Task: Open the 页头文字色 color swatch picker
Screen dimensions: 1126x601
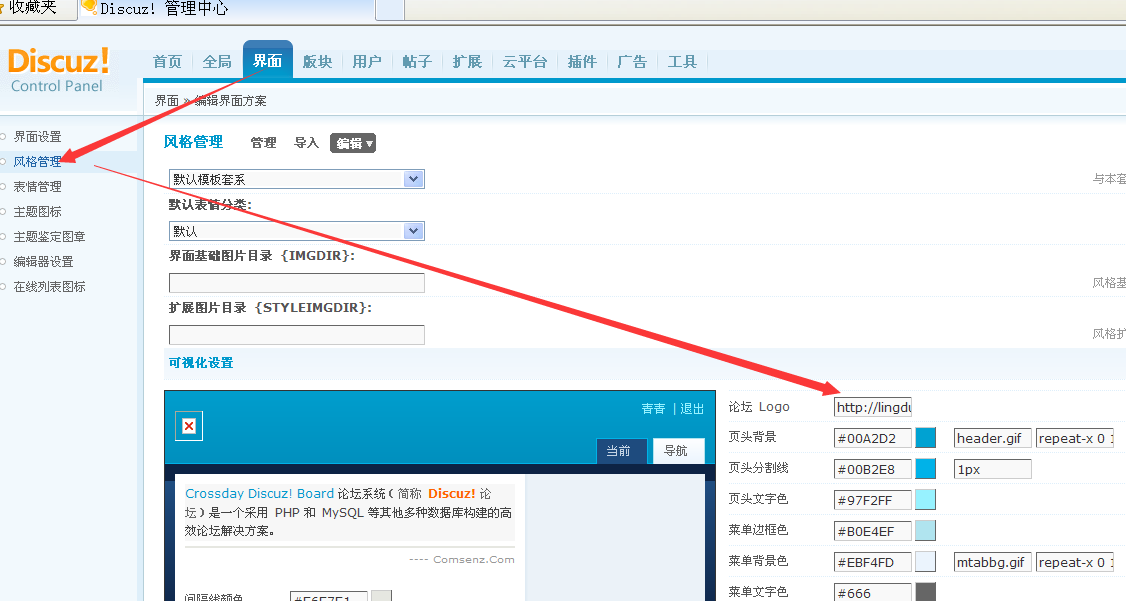Action: 926,500
